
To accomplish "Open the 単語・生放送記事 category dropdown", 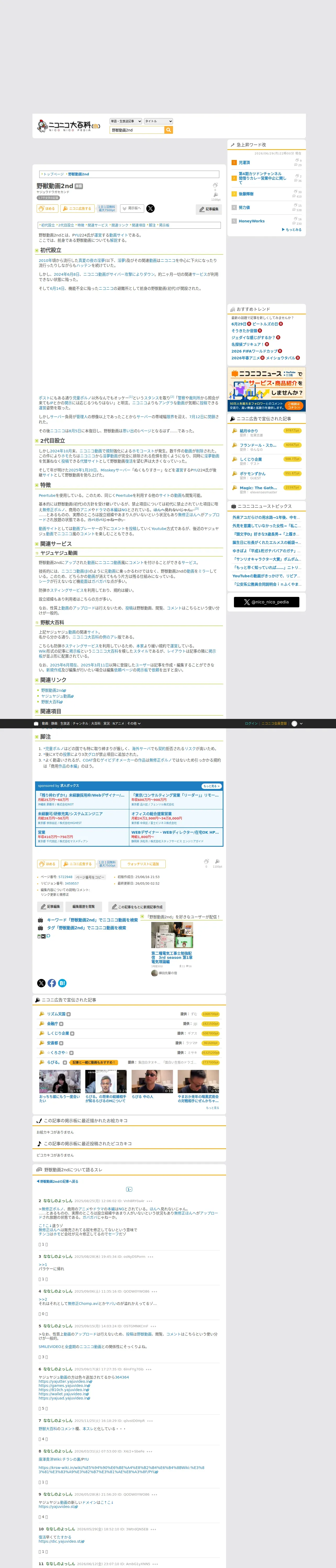I will (126, 121).
